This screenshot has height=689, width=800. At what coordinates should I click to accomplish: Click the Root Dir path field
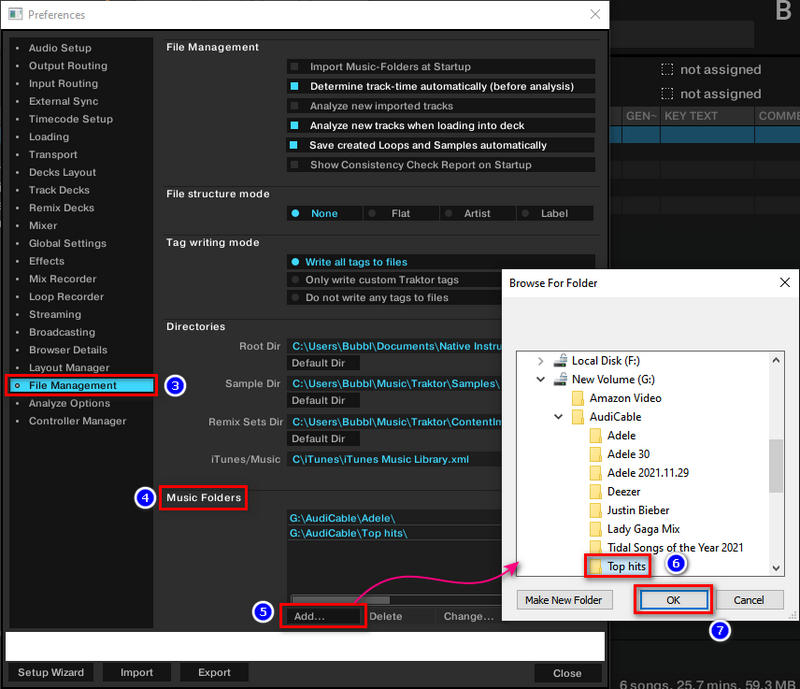click(x=394, y=346)
